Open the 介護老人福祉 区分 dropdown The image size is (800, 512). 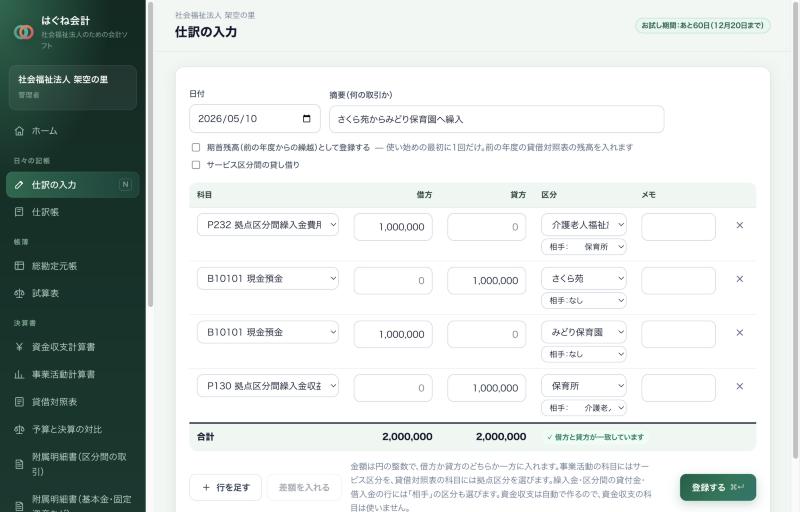click(x=584, y=225)
